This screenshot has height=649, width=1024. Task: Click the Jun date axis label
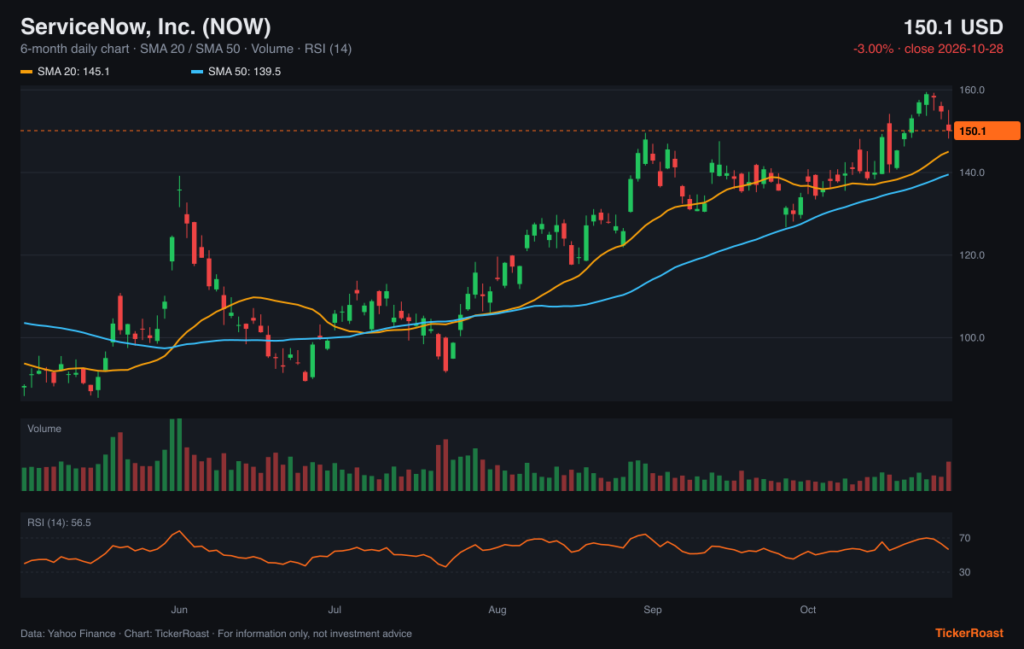pos(179,610)
